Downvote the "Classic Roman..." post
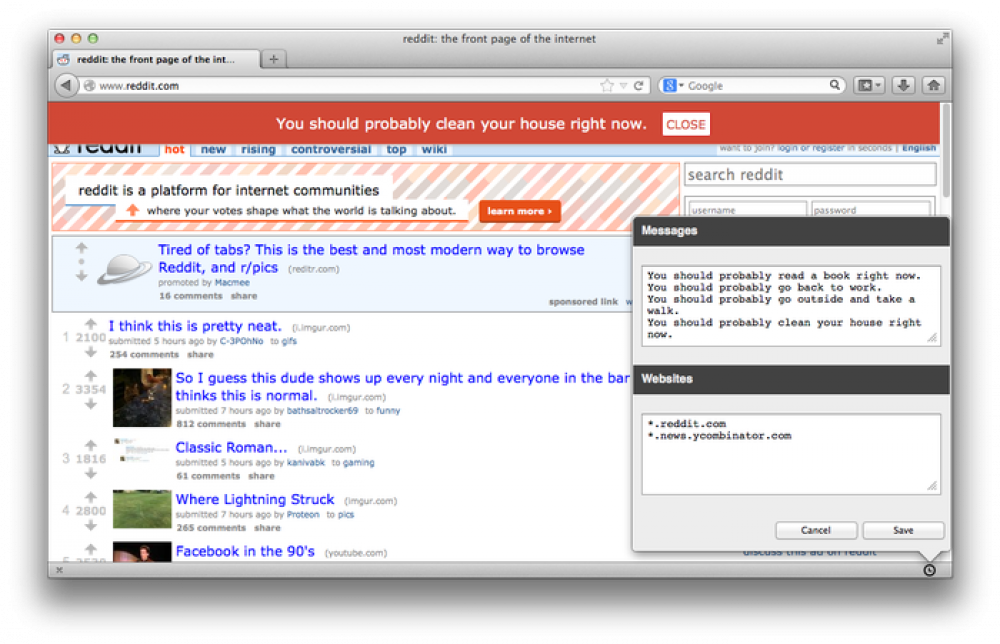 pyautogui.click(x=91, y=473)
